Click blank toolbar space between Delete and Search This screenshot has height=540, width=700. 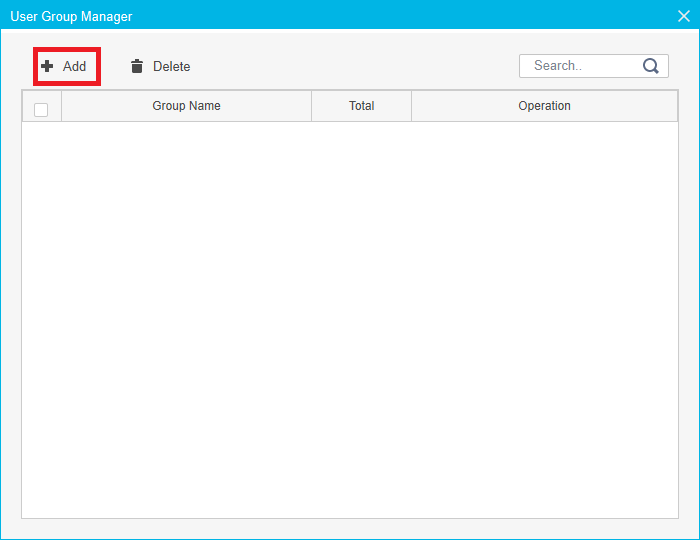[350, 66]
